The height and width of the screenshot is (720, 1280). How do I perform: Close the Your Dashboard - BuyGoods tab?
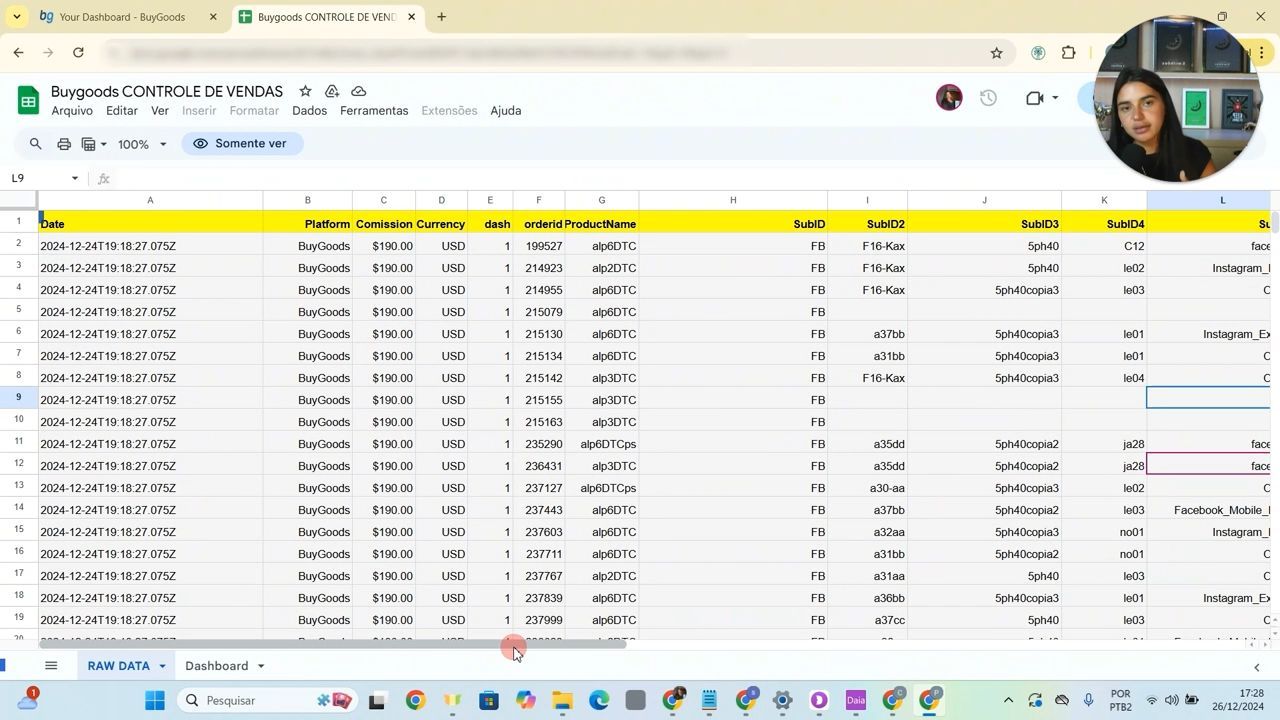(x=213, y=17)
